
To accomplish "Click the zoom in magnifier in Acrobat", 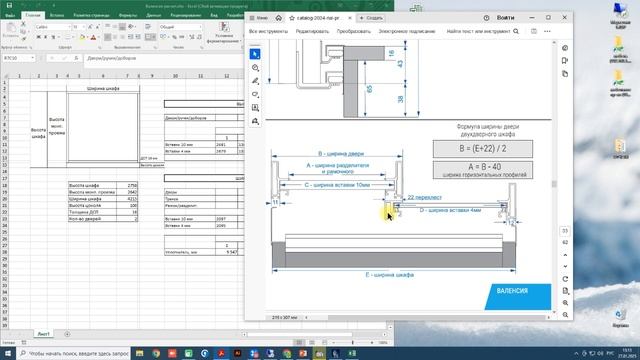I will click(x=565, y=303).
